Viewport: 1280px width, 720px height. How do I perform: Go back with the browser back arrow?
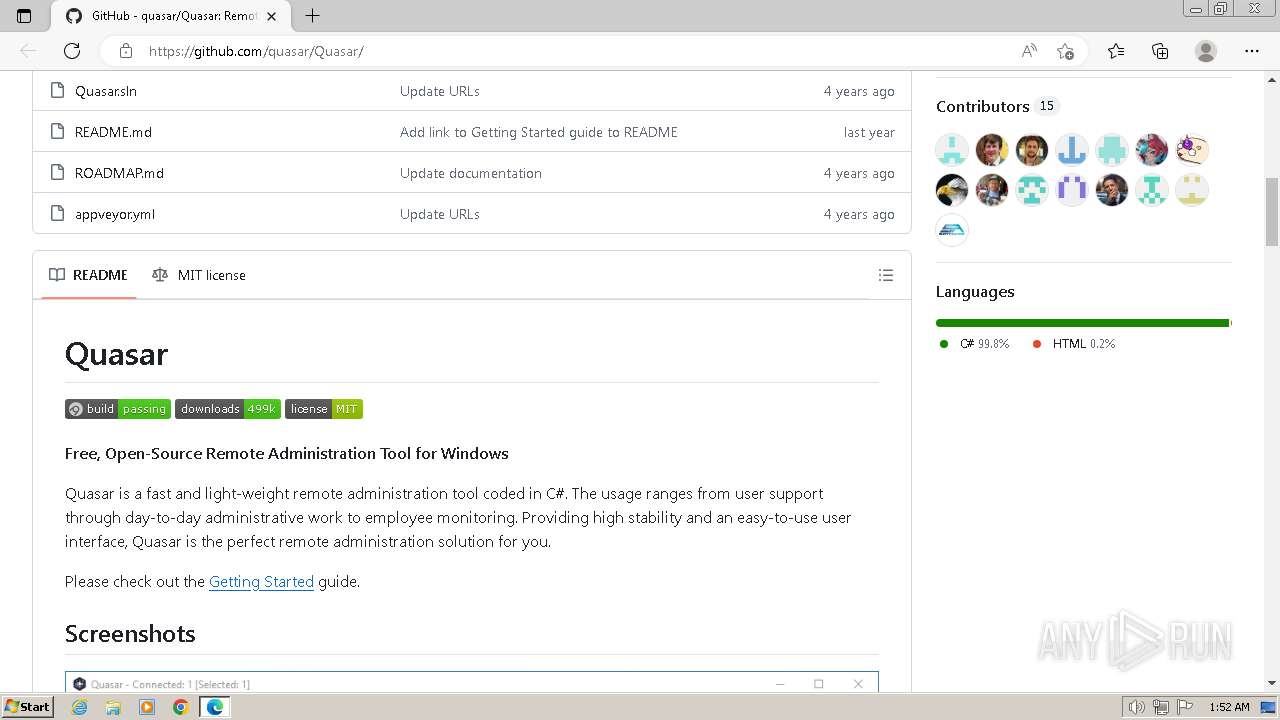pyautogui.click(x=28, y=51)
